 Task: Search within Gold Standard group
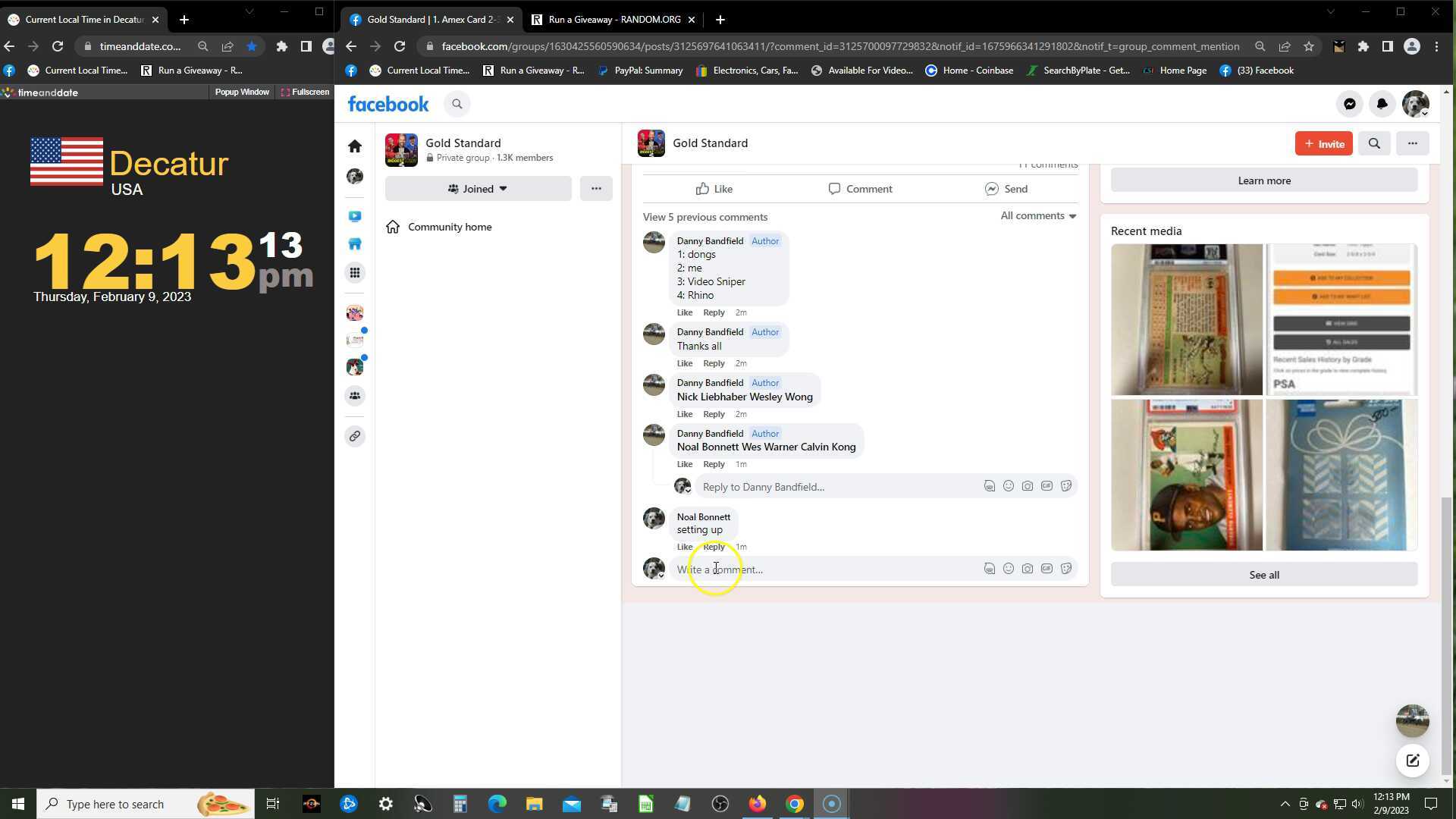[x=1373, y=143]
